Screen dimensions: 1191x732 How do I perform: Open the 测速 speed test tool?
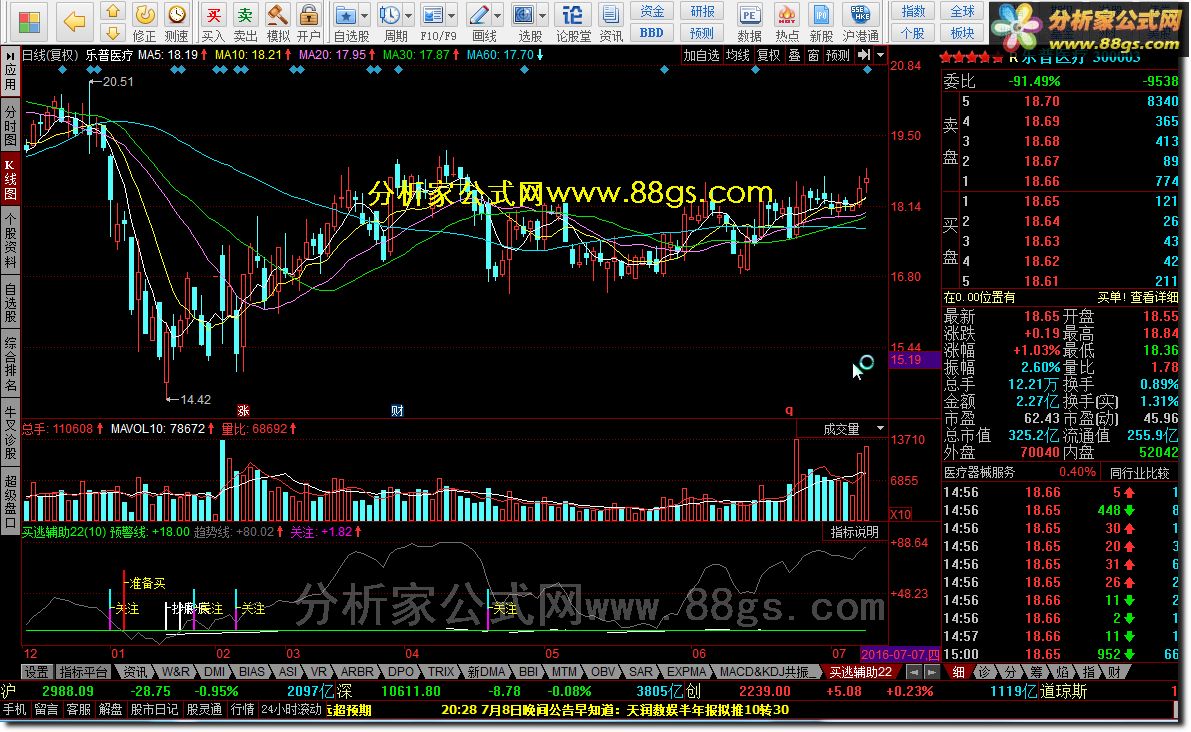176,22
